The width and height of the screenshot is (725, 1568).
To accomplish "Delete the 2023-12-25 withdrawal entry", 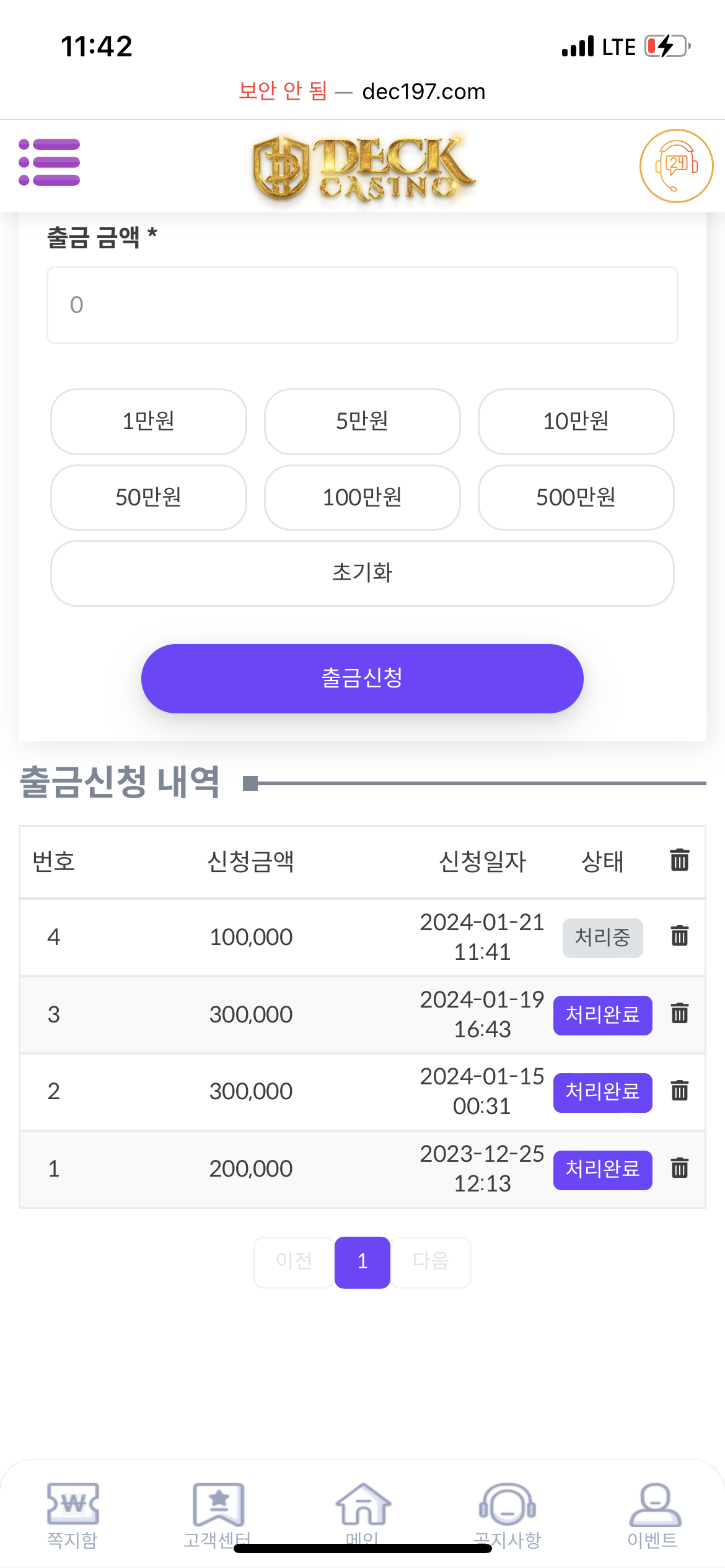I will coord(679,1168).
